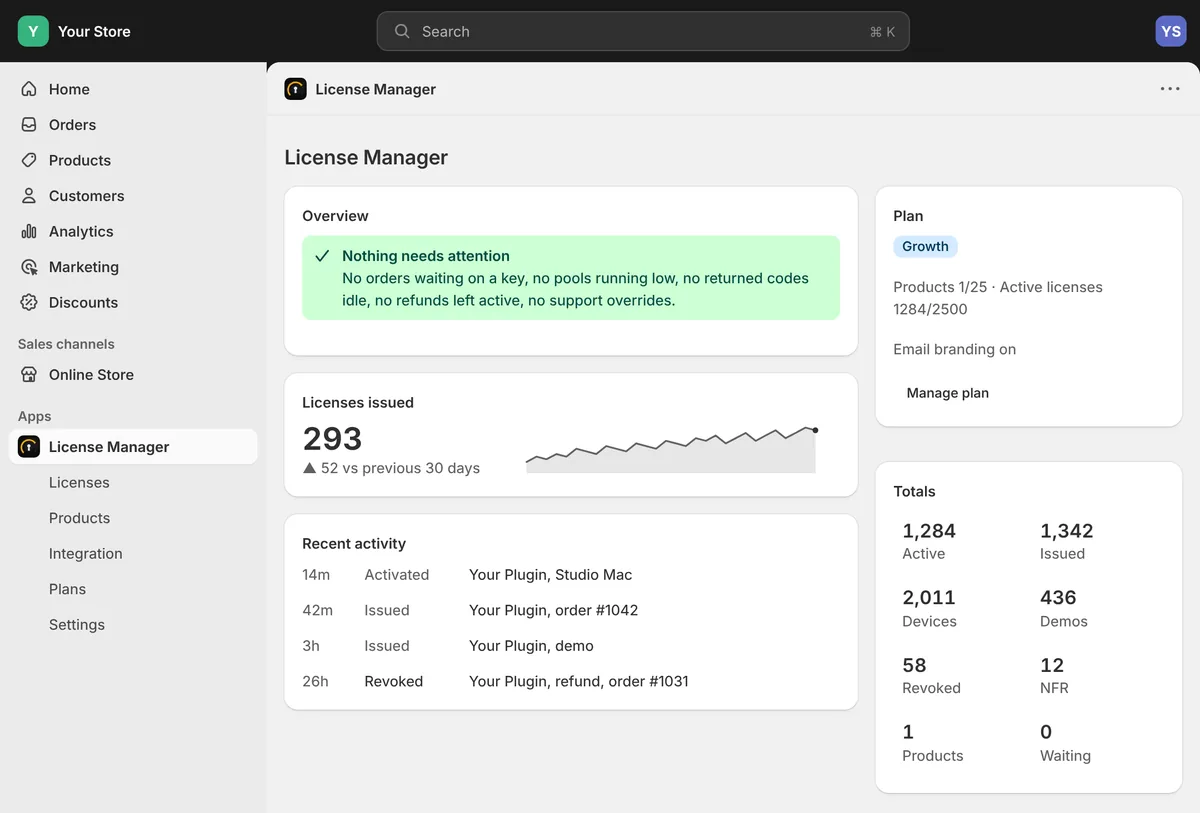
Task: Open Customers page
Action: point(133,196)
